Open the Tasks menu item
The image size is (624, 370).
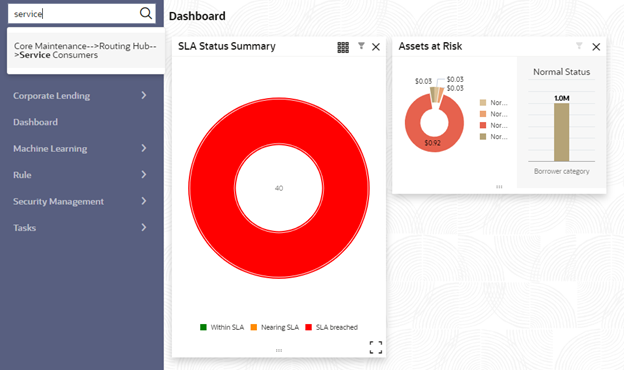[x=25, y=228]
